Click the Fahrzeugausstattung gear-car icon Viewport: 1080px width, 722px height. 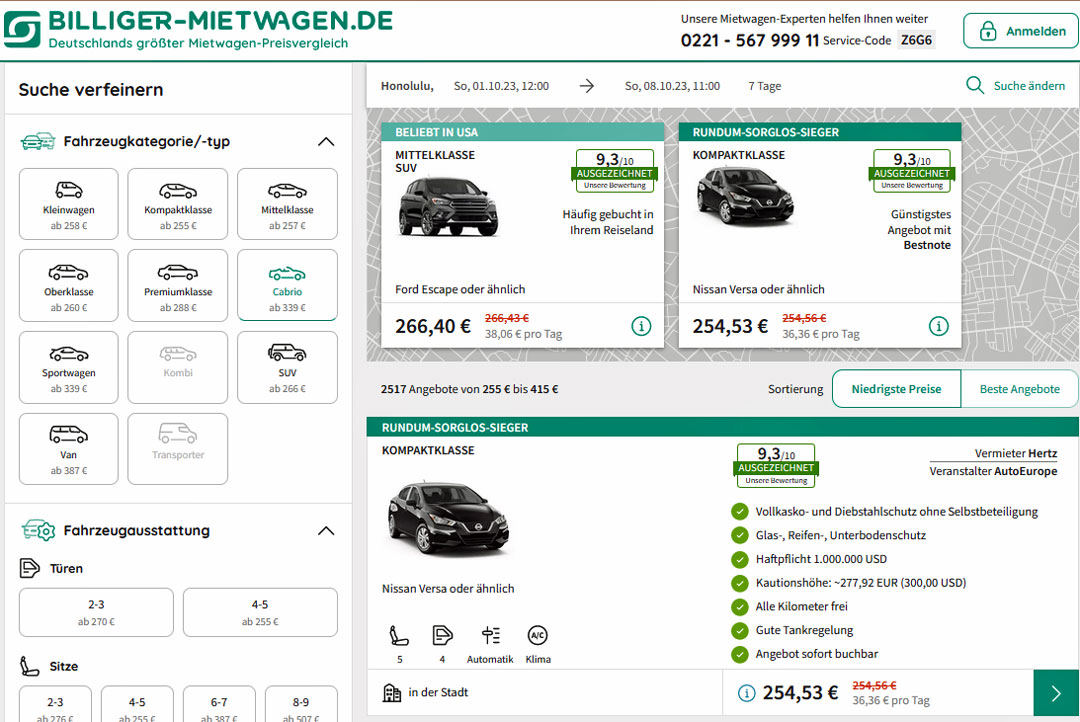click(38, 530)
